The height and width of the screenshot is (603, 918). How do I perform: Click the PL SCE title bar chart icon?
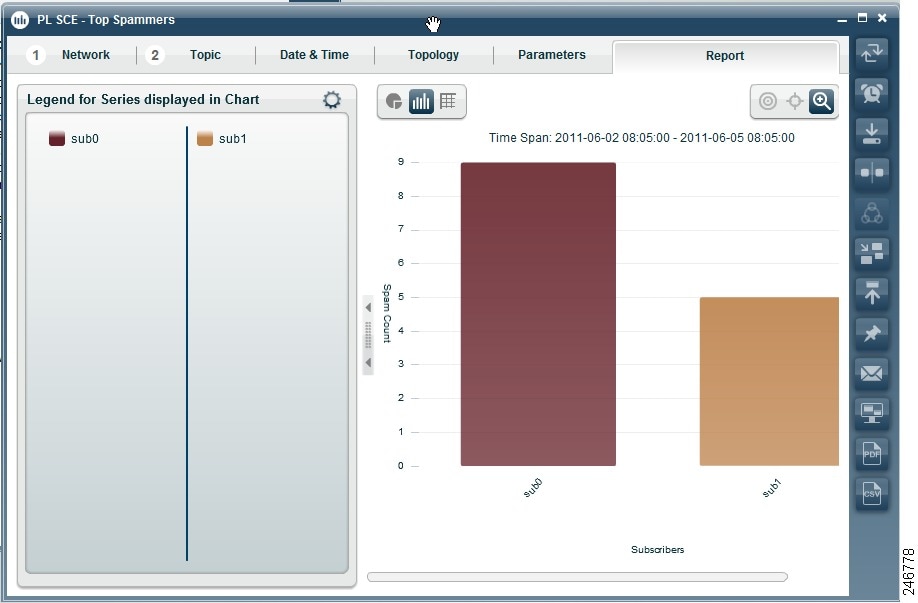[20, 20]
